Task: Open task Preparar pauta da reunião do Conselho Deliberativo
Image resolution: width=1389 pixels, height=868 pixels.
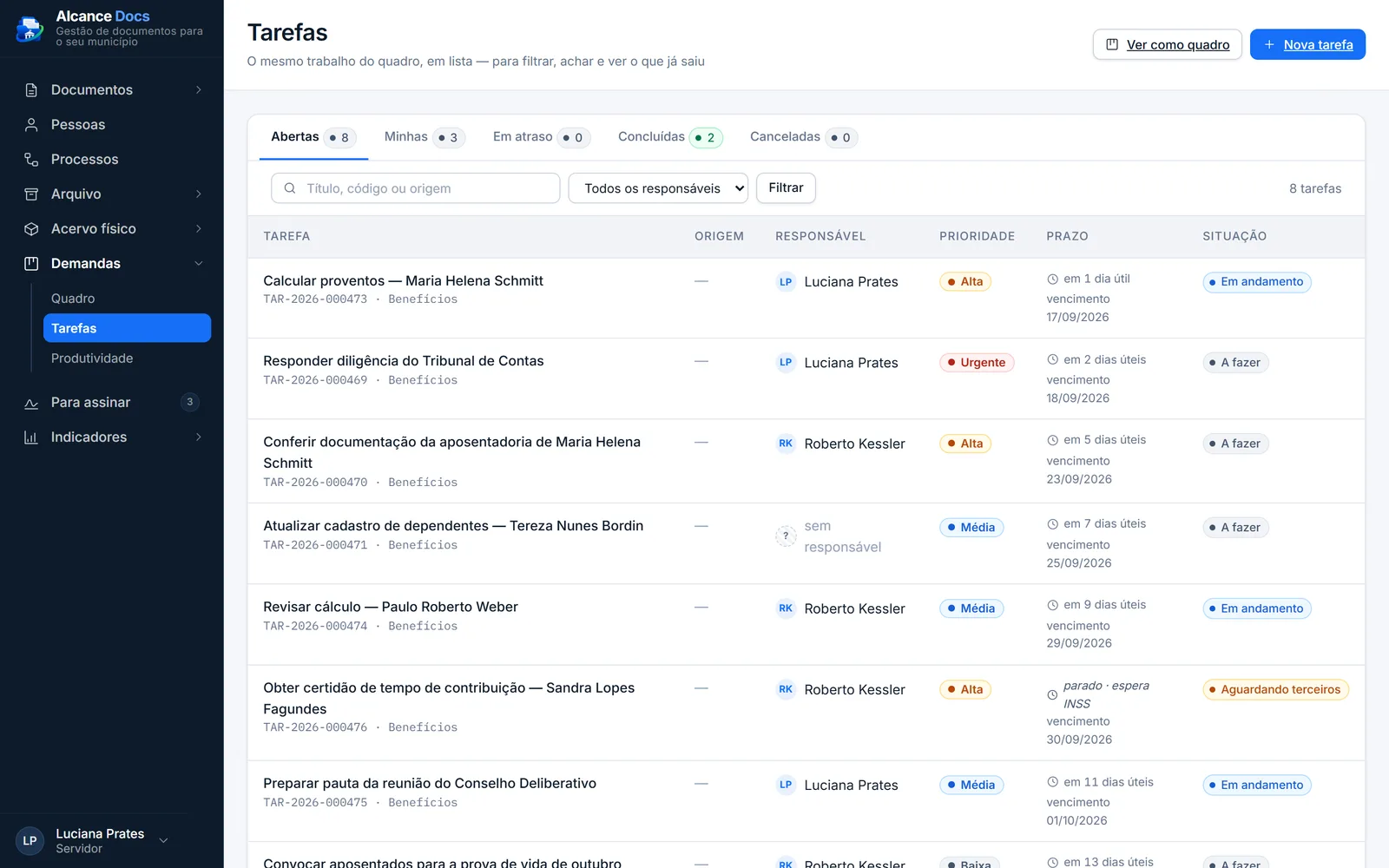Action: click(430, 784)
